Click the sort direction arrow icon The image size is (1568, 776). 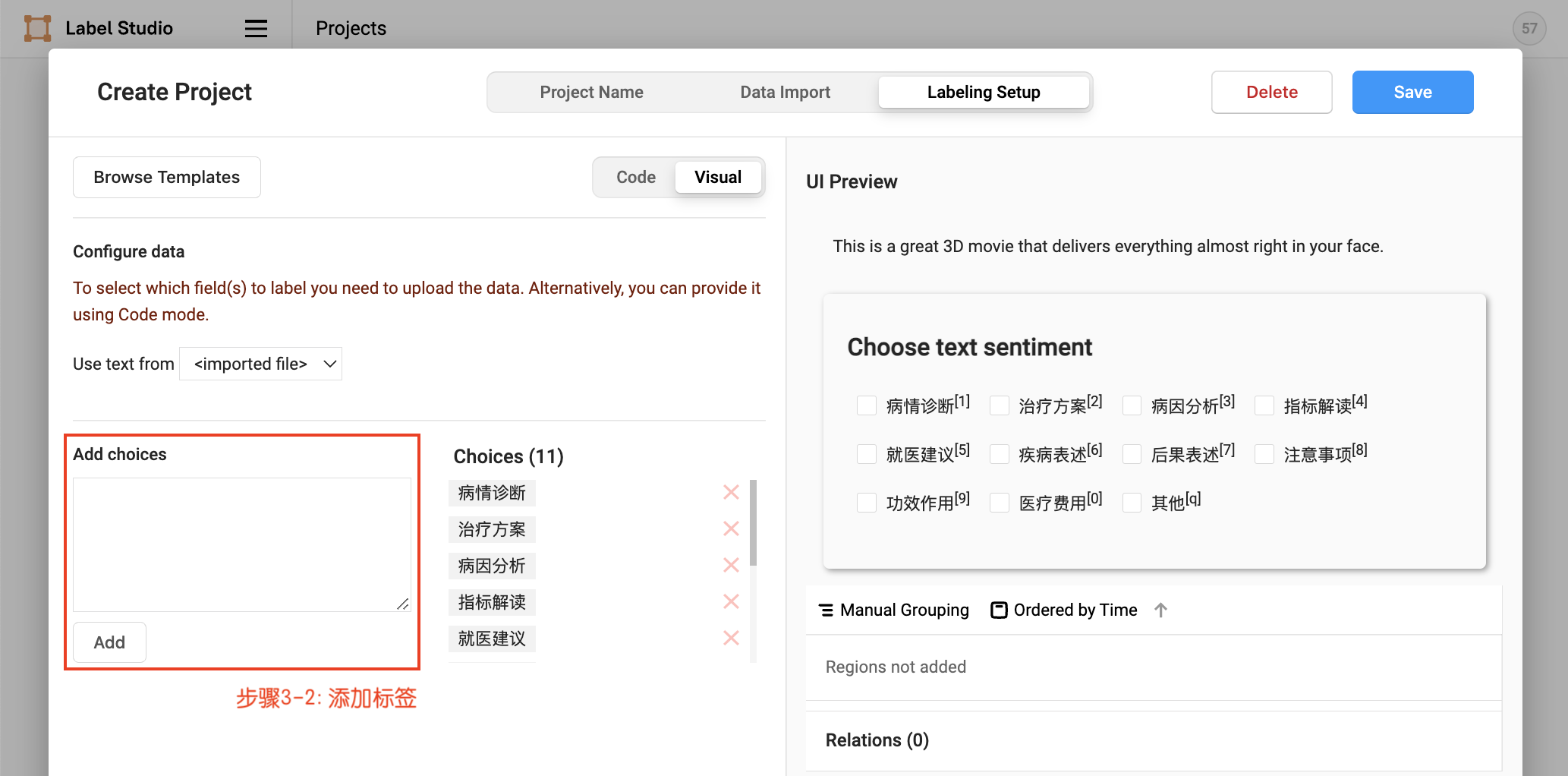pyautogui.click(x=1160, y=610)
